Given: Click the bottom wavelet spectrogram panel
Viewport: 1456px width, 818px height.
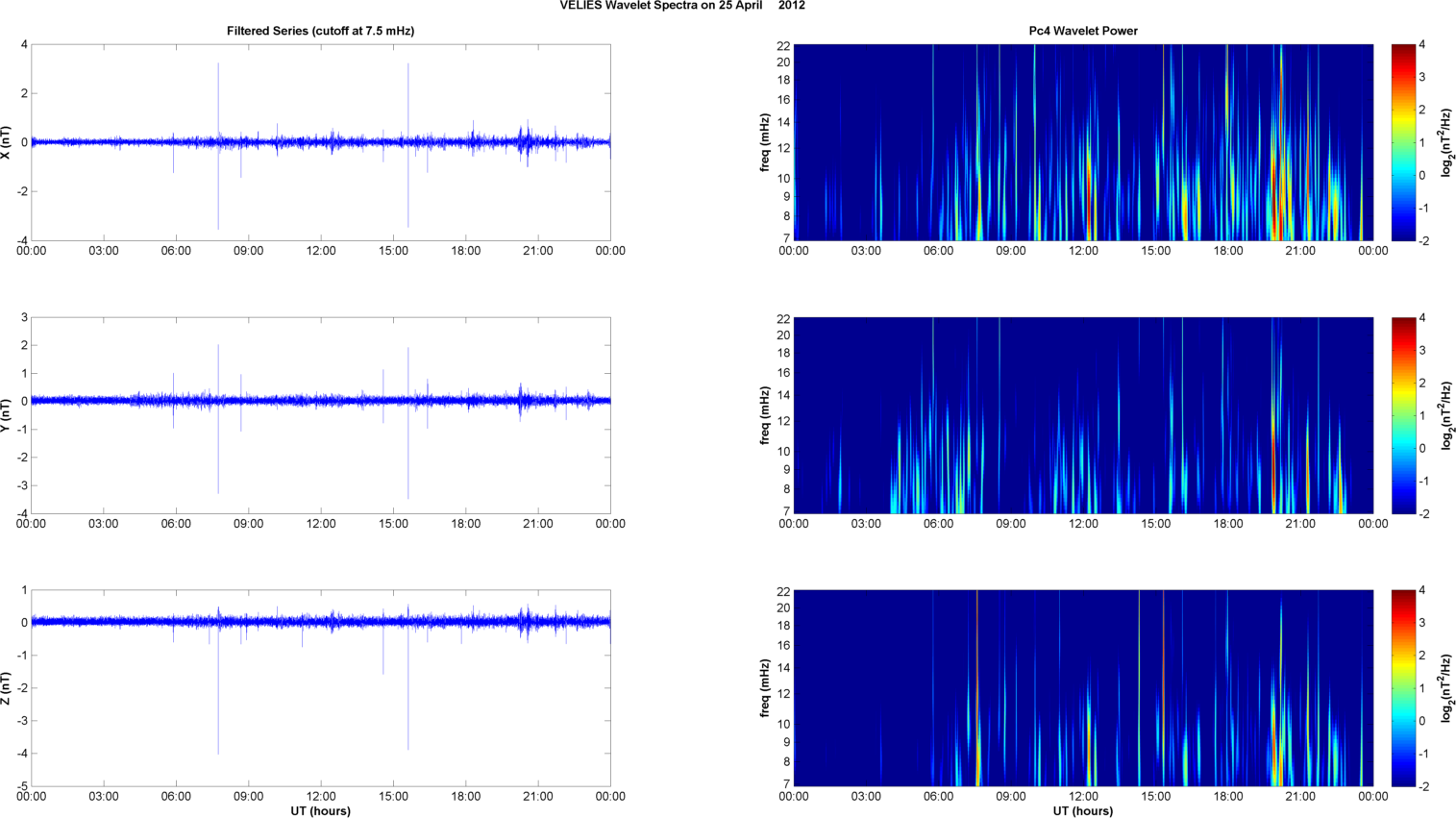Looking at the screenshot, I should [x=1082, y=688].
